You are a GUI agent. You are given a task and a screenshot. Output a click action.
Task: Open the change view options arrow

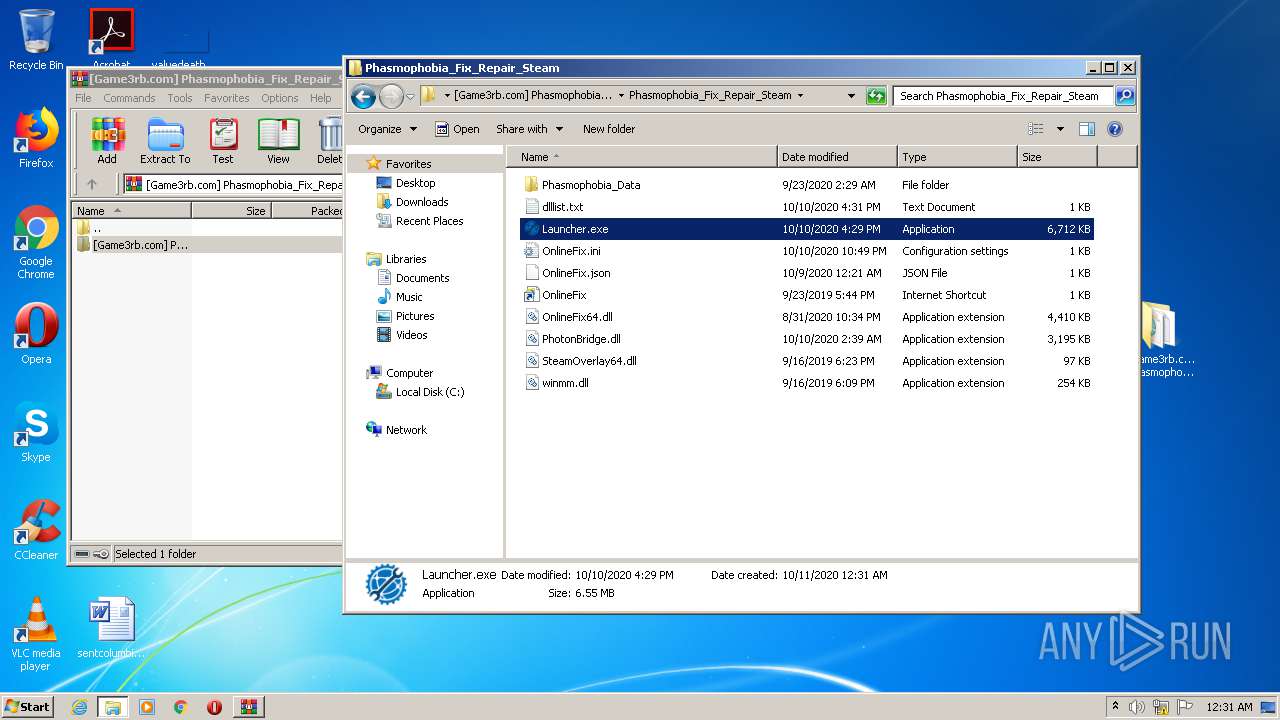(1060, 129)
